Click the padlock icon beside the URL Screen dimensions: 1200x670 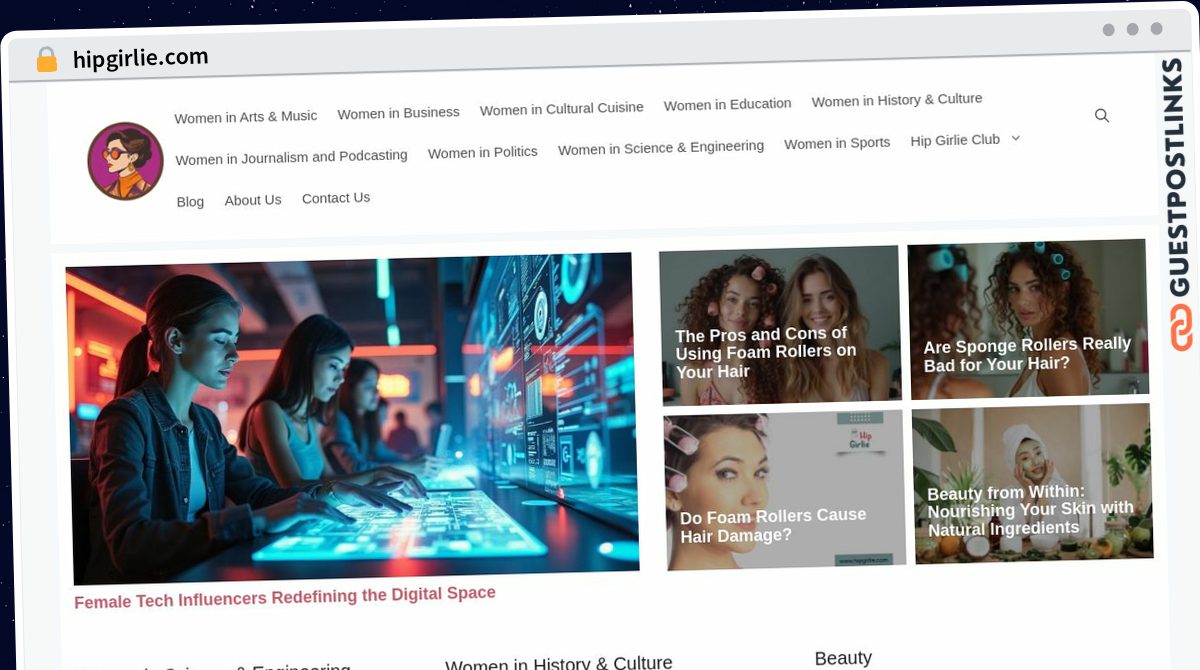click(x=46, y=60)
